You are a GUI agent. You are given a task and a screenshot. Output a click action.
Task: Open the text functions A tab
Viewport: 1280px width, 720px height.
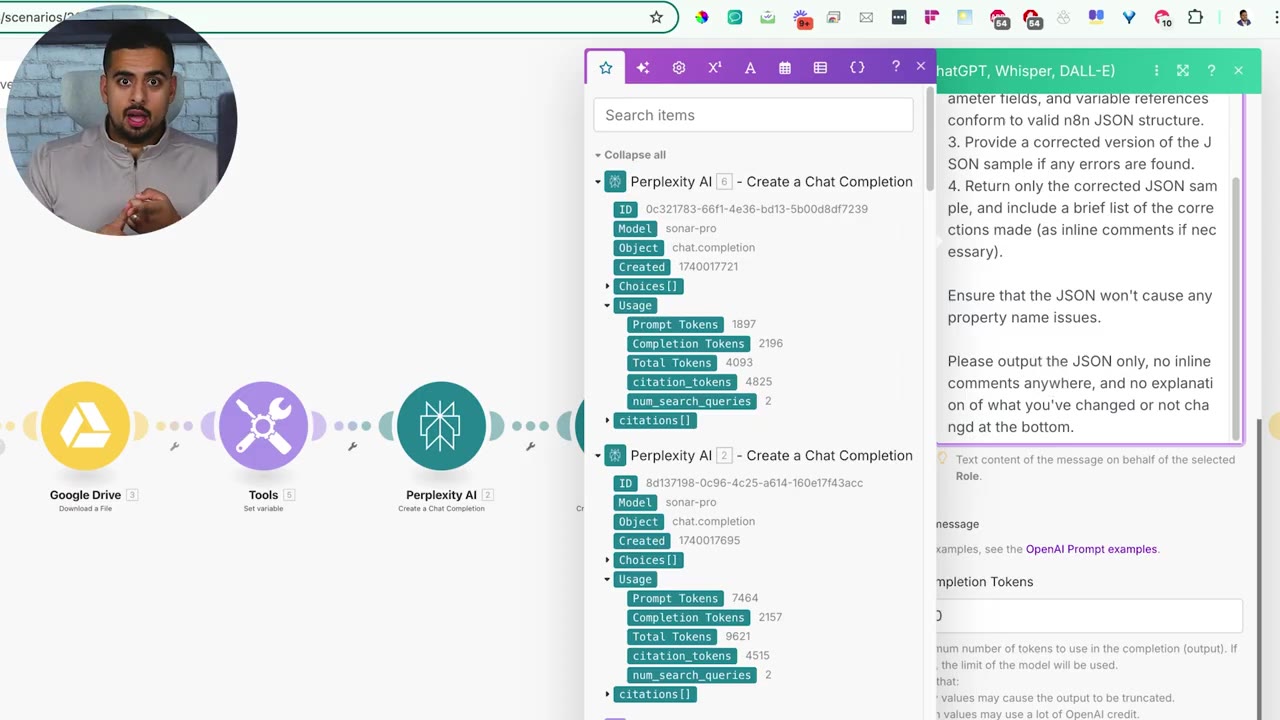(750, 68)
